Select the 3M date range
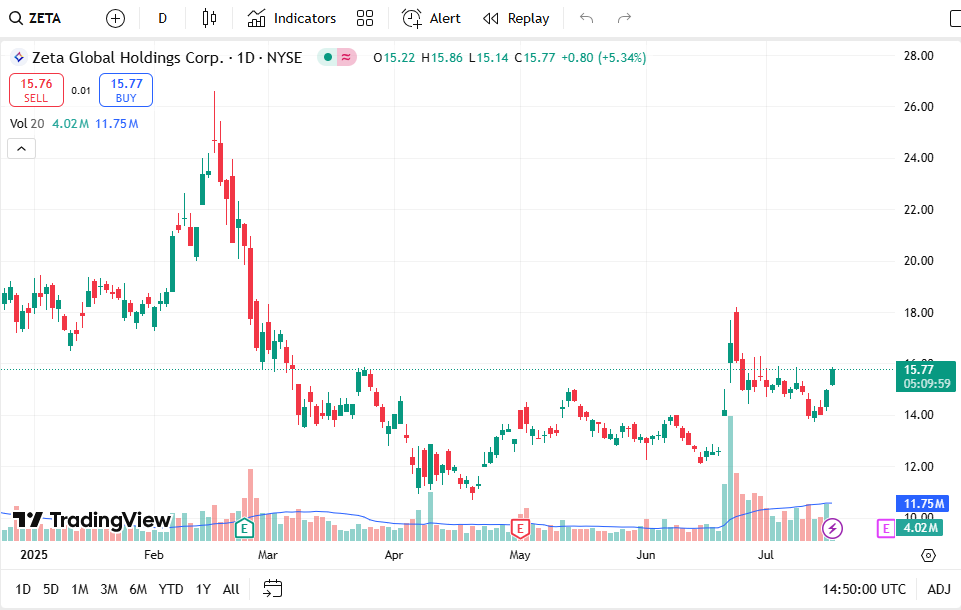Image resolution: width=961 pixels, height=610 pixels. click(108, 589)
